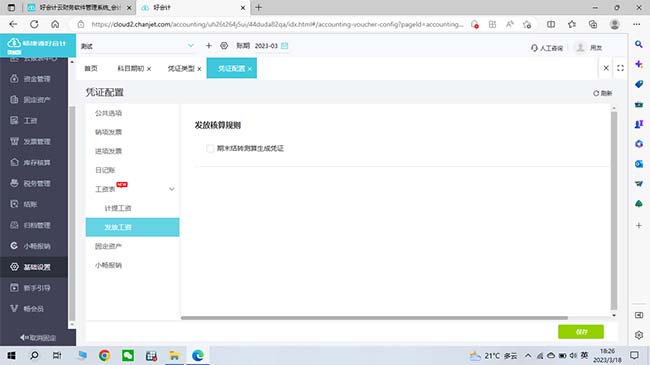The image size is (650, 365).
Task: Click the Edge favorites star icon
Action: (x=572, y=24)
